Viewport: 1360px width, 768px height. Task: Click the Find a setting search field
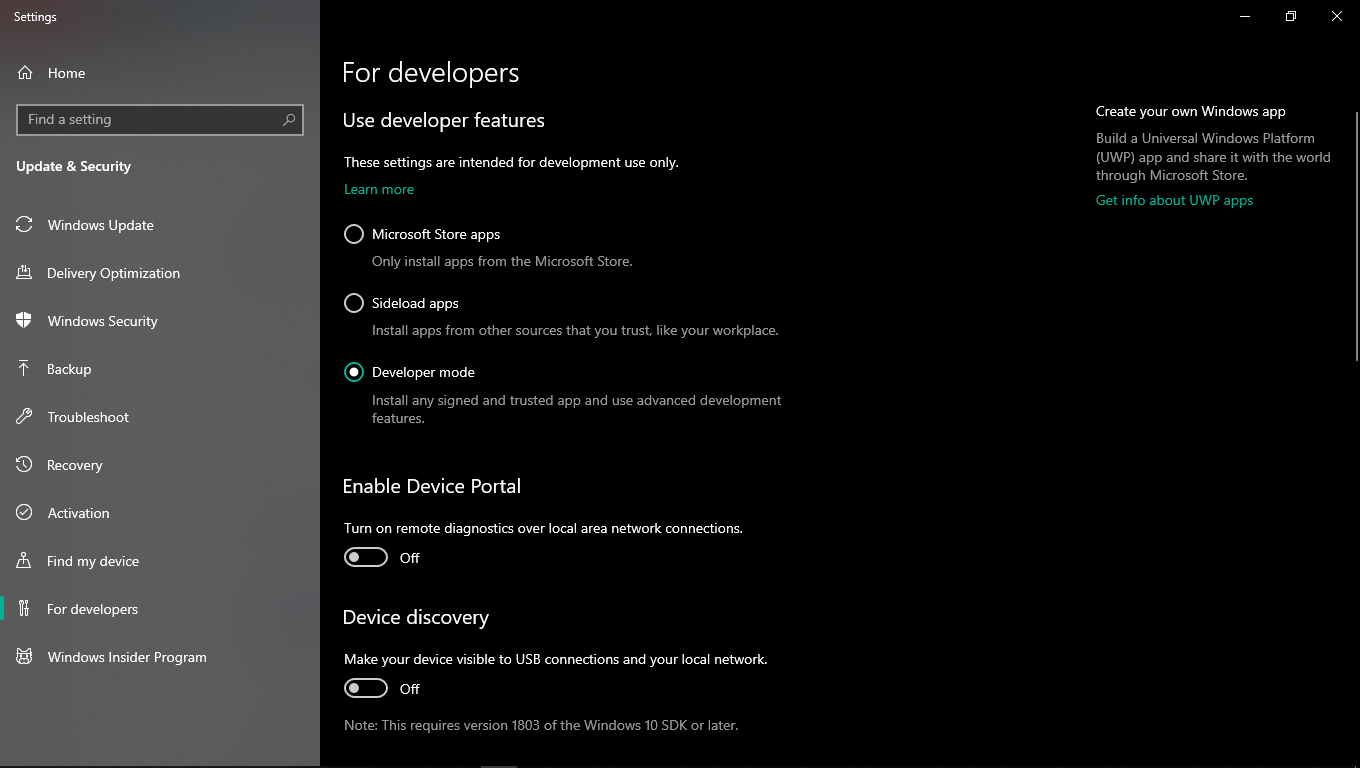pyautogui.click(x=150, y=120)
